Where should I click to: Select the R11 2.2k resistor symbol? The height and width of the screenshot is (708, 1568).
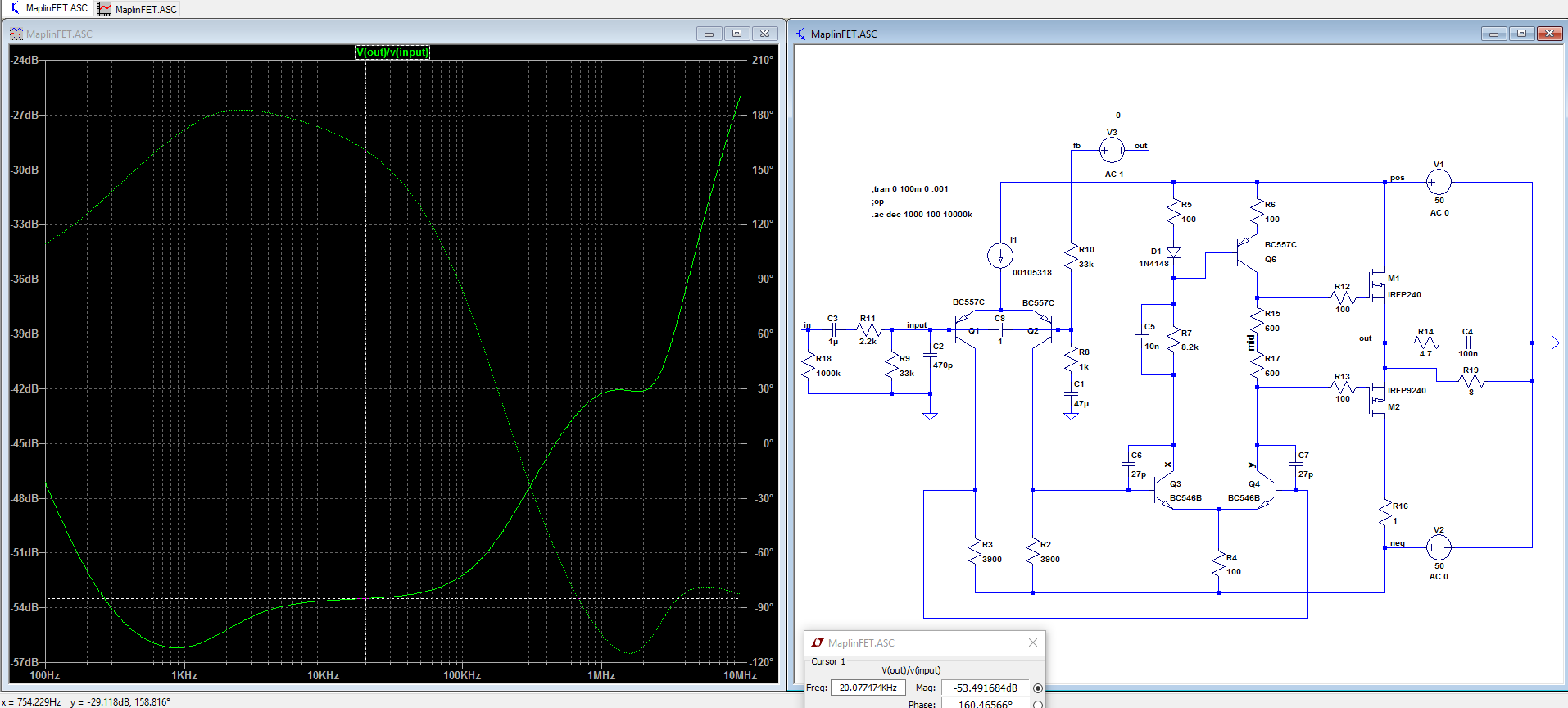click(868, 329)
